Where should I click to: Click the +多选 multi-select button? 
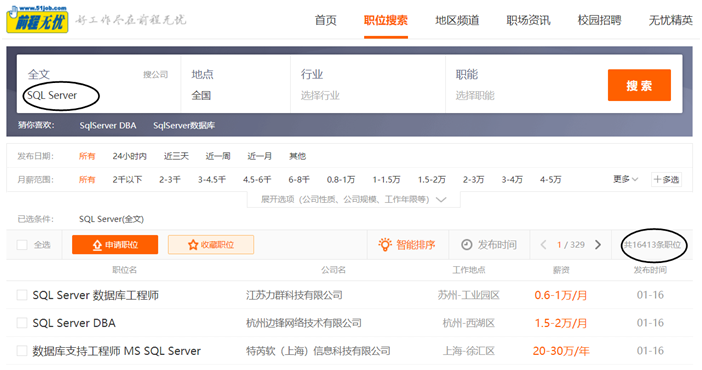click(666, 180)
